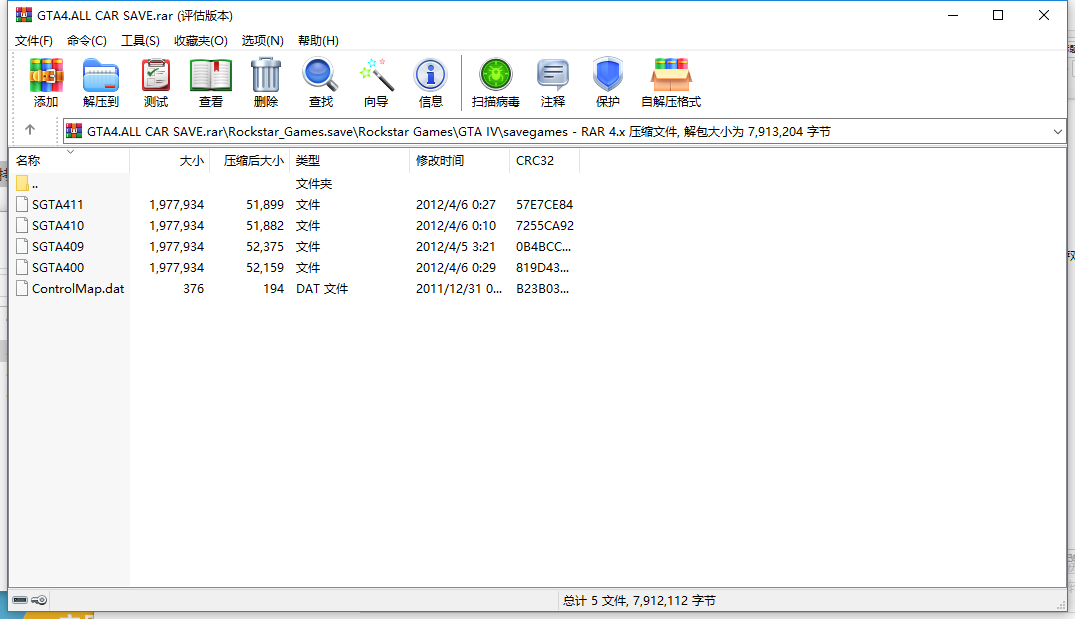The image size is (1075, 619).
Task: Sort by CRC32 column header
Action: pos(544,160)
